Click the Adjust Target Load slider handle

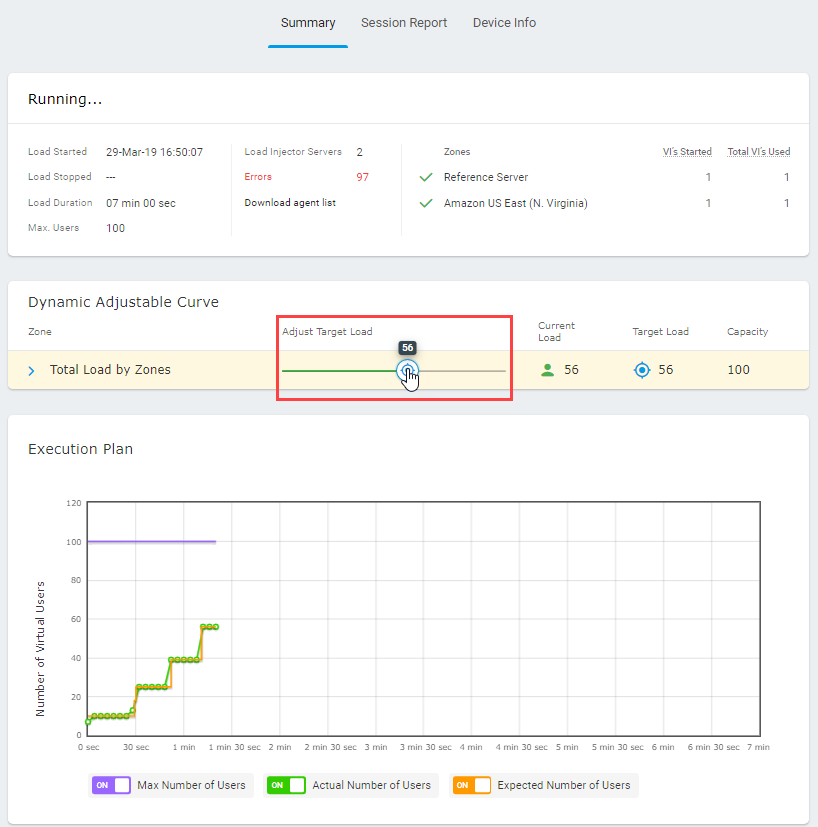tap(407, 371)
